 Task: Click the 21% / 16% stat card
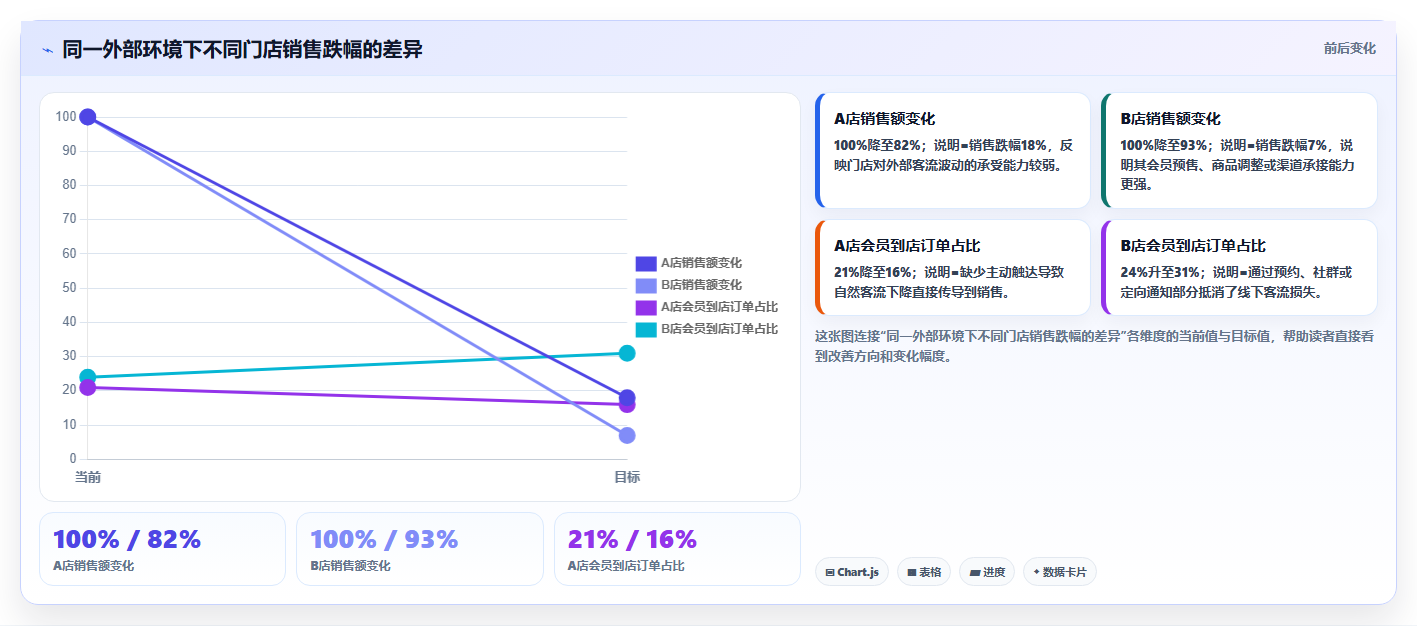677,549
